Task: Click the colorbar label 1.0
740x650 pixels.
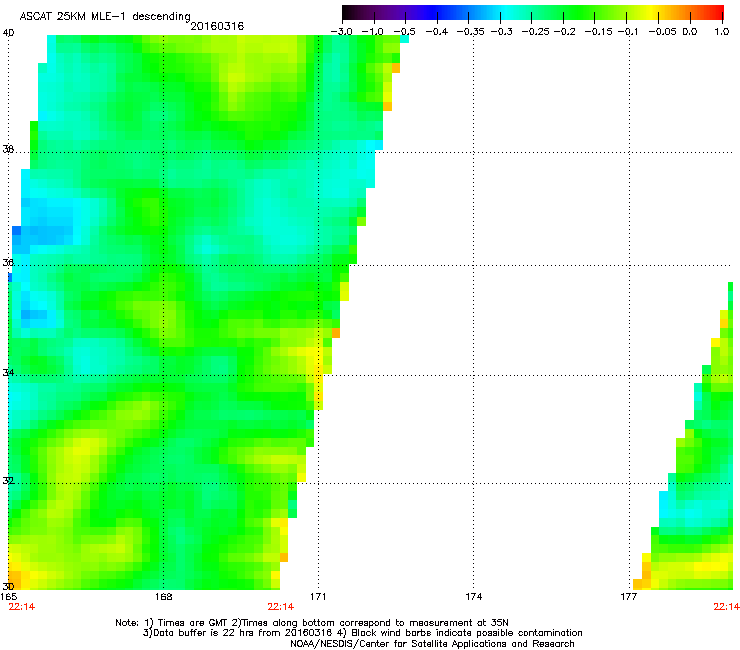Action: click(x=722, y=32)
